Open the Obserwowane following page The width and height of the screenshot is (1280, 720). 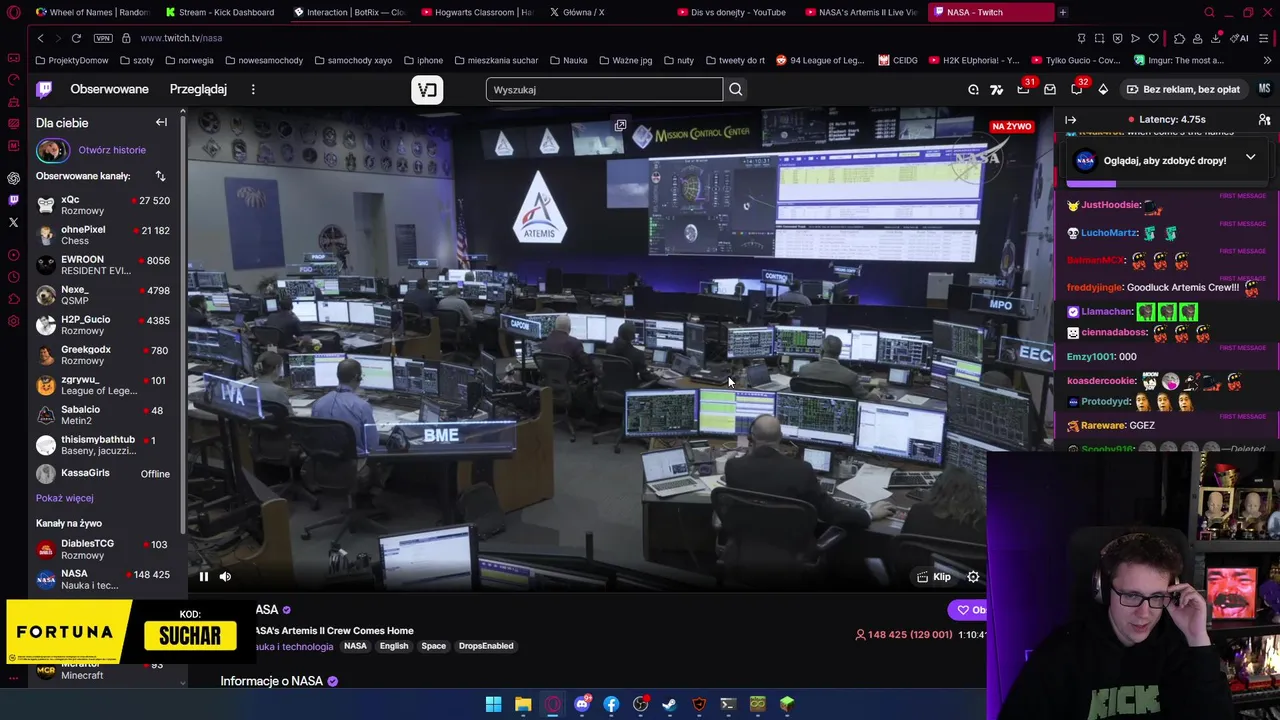[109, 89]
